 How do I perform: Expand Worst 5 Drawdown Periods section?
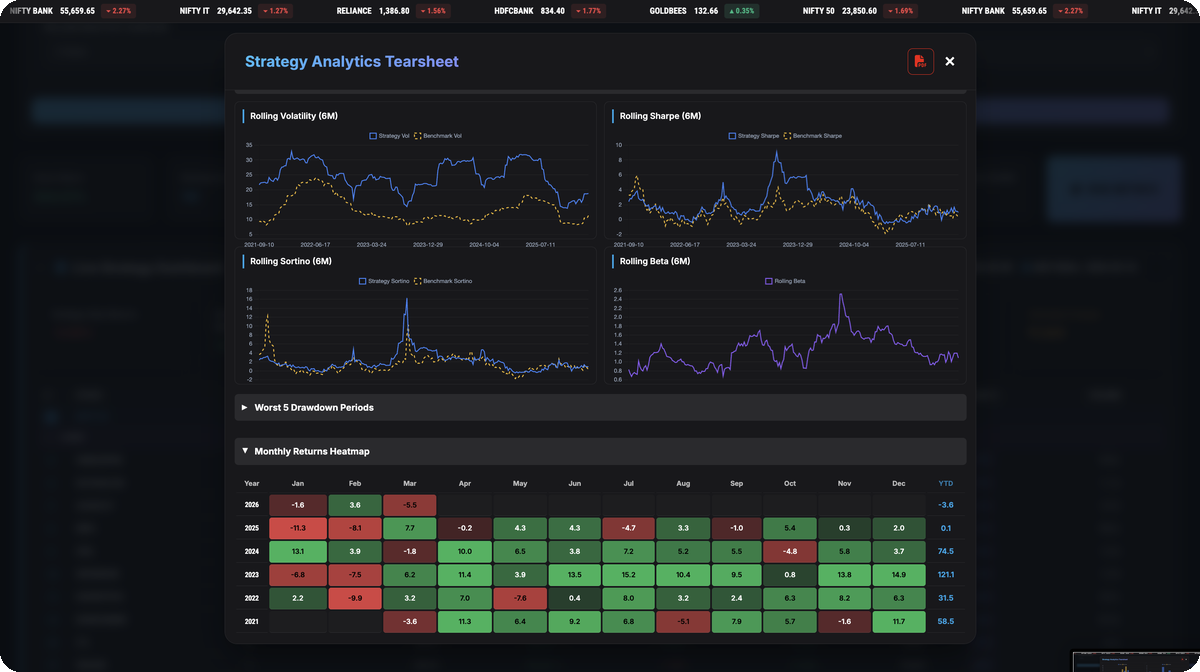(x=600, y=407)
